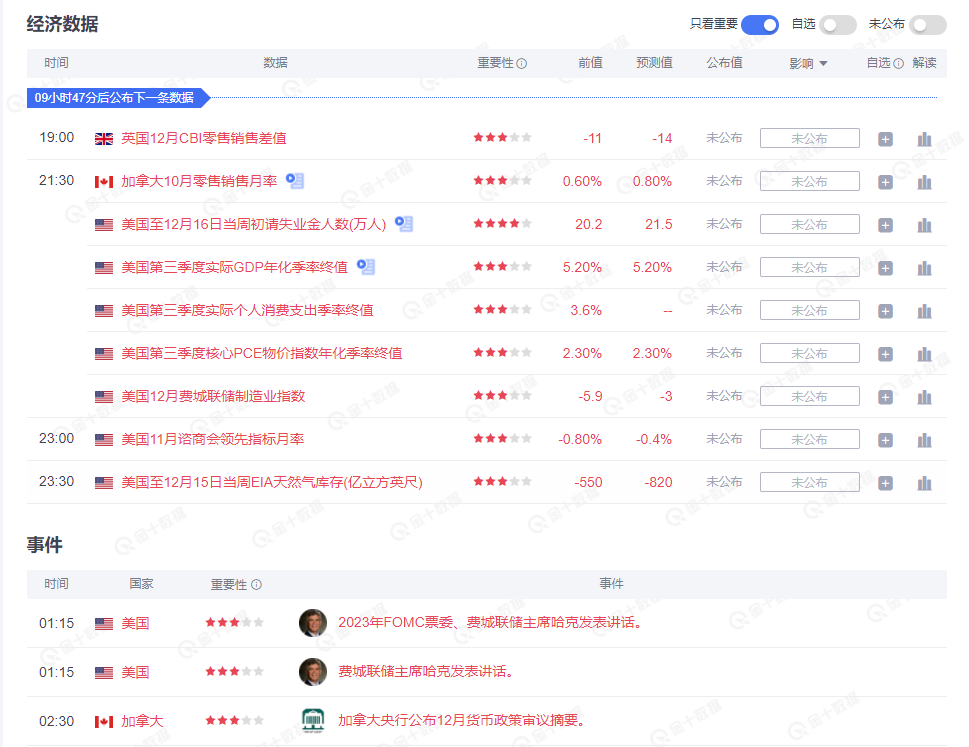
Task: Click Harker's portrait in FOMC event row
Action: (x=313, y=623)
